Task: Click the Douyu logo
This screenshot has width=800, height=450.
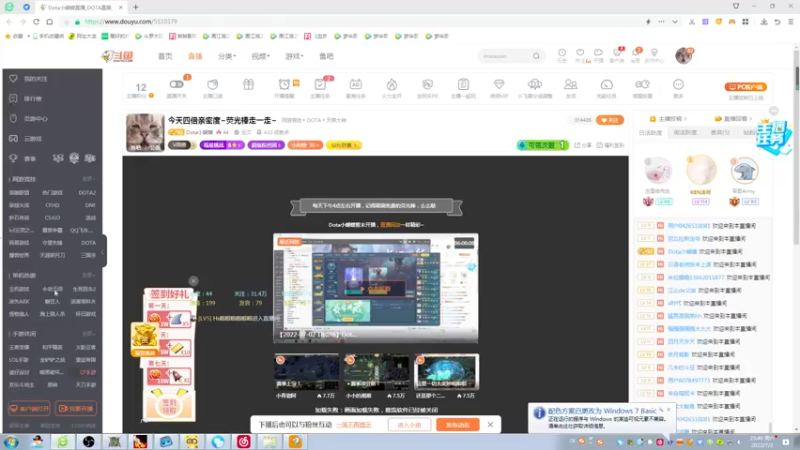Action: click(x=117, y=56)
